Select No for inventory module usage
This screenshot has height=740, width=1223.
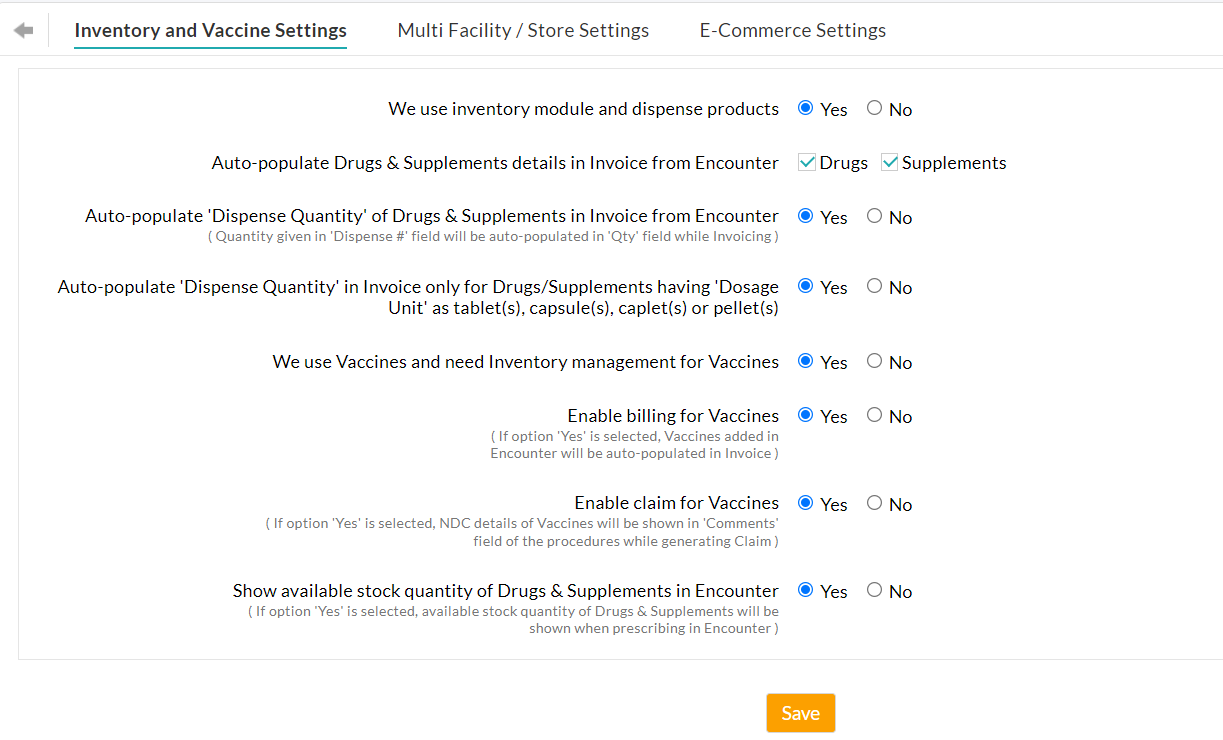tap(874, 108)
